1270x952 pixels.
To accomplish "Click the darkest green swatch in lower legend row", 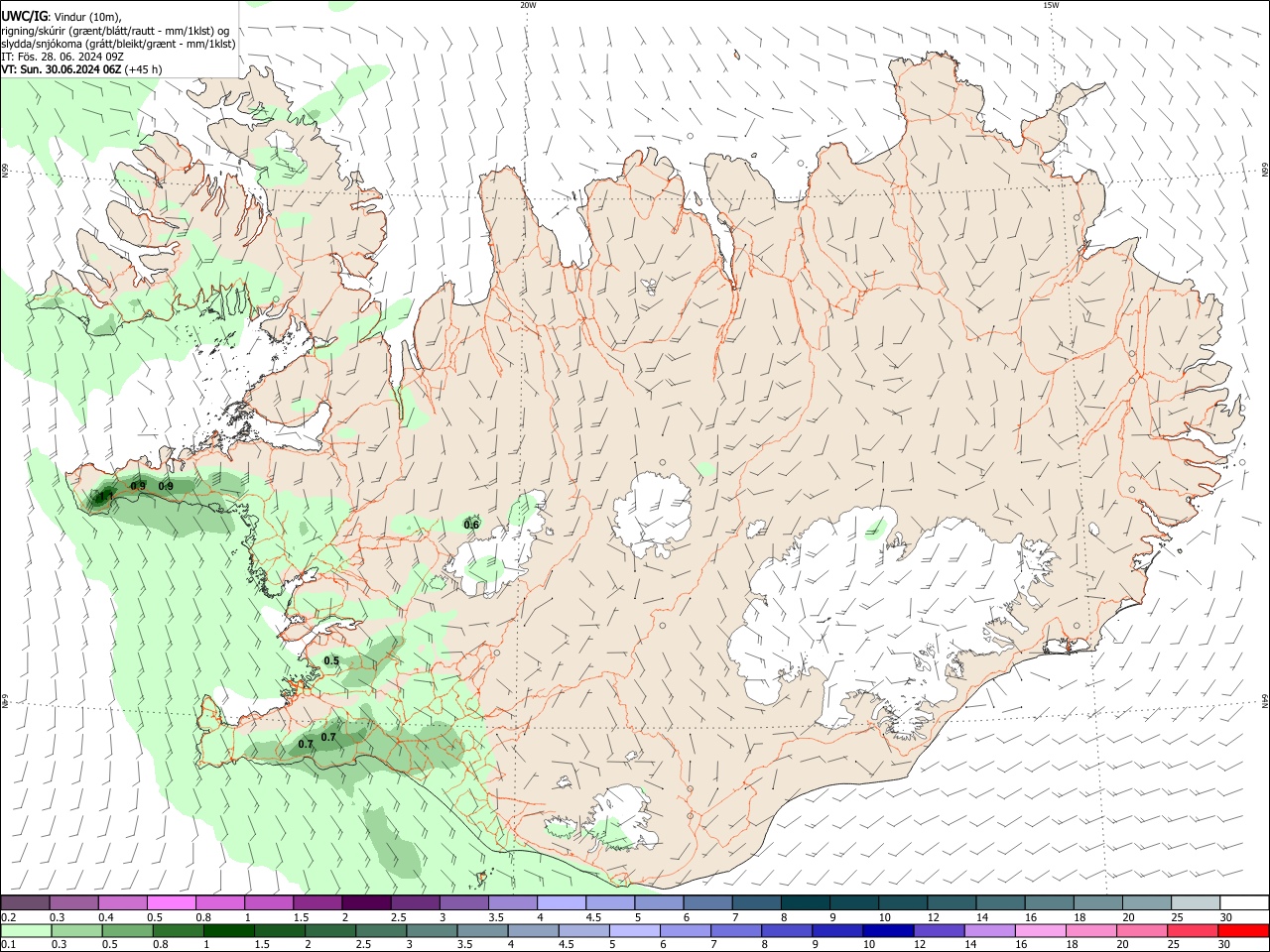I will pos(228,930).
